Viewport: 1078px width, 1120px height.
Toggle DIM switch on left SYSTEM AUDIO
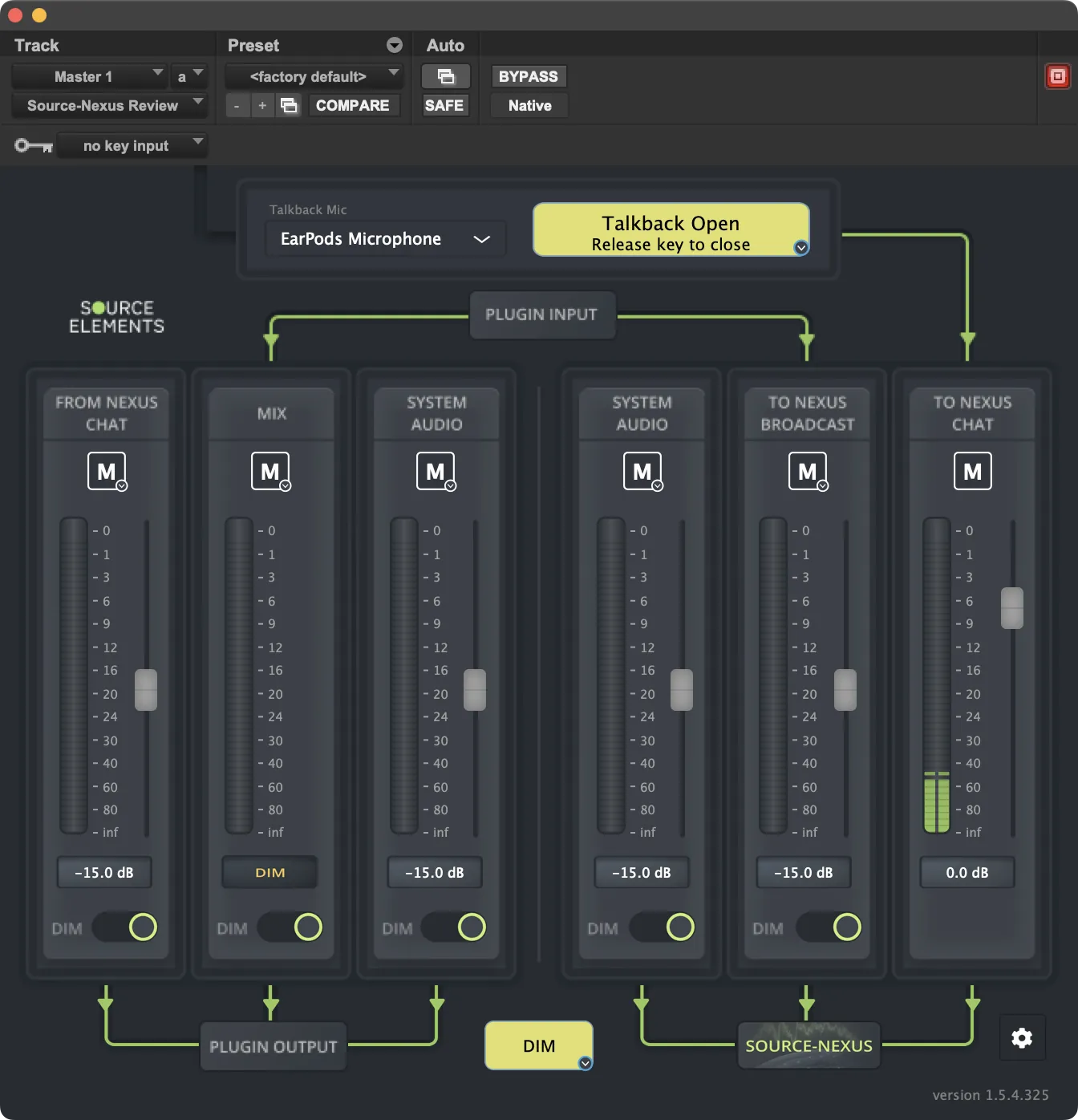tap(454, 927)
